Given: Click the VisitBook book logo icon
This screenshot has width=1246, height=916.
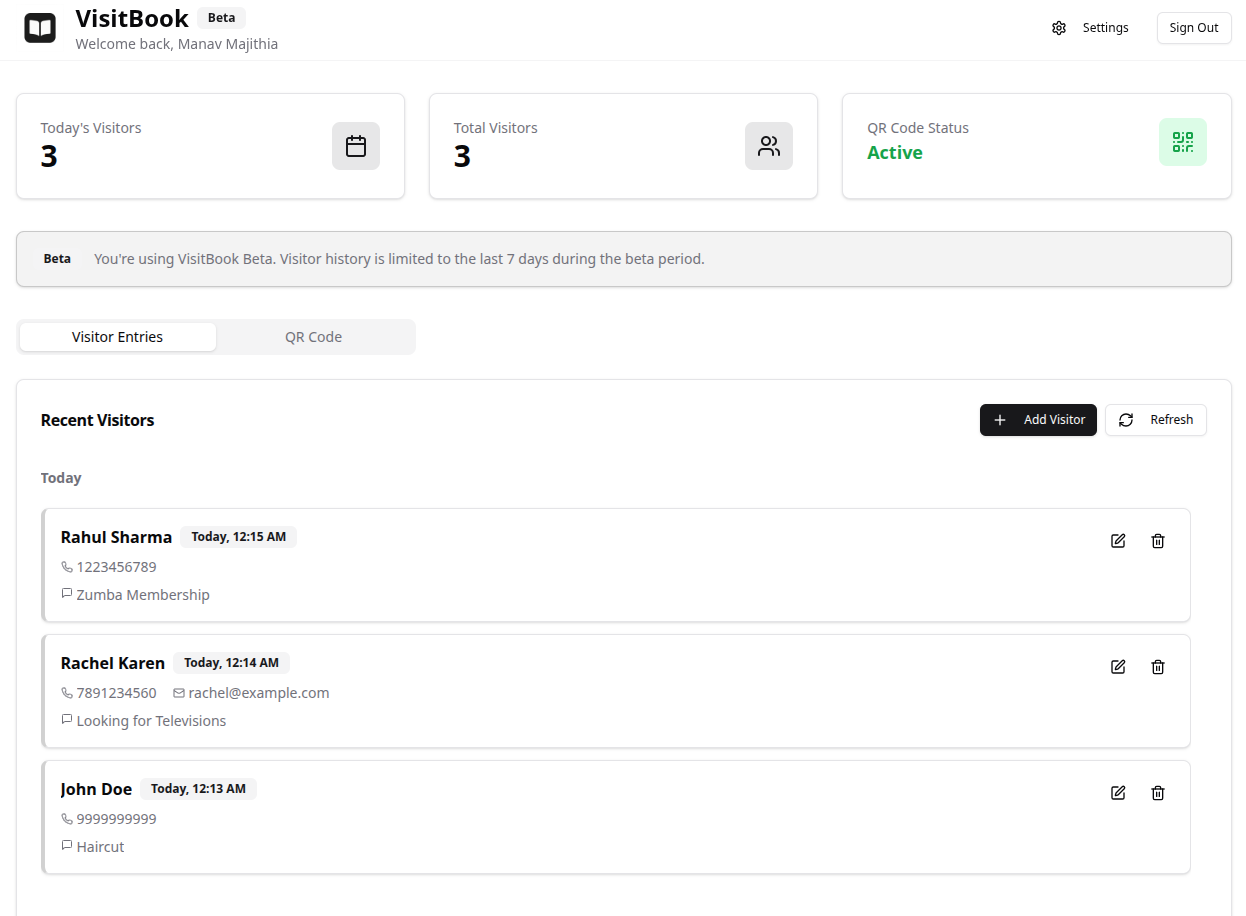Looking at the screenshot, I should click(40, 28).
